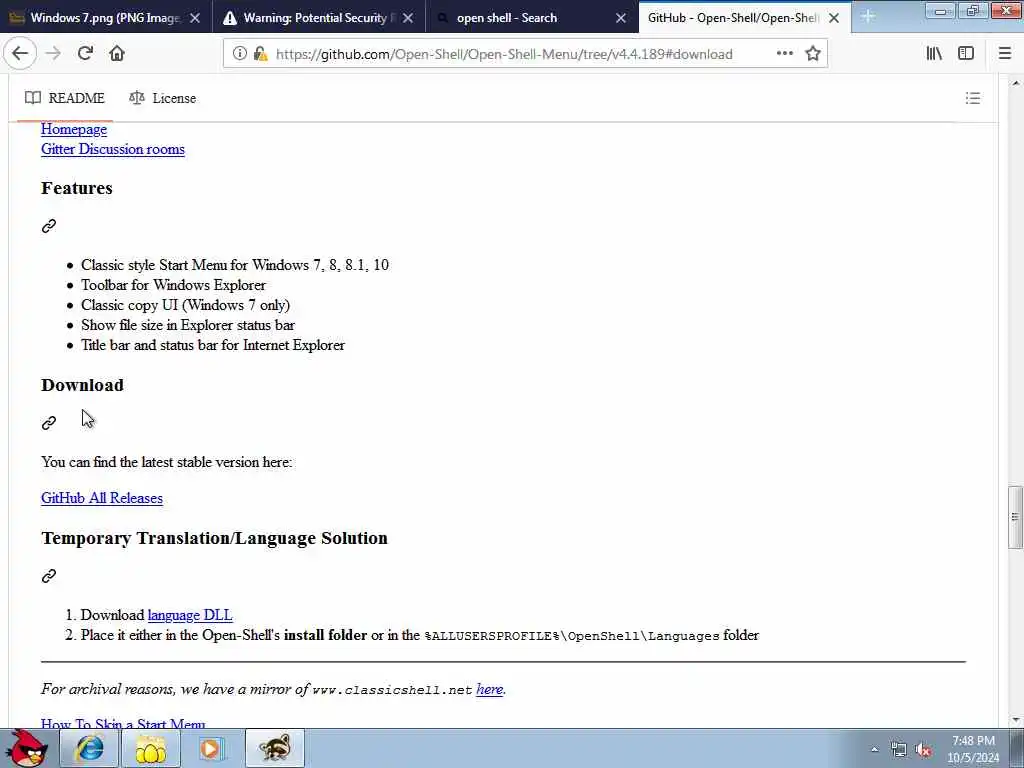Screen dimensions: 1024x768
Task: Reload the current GitHub page
Action: coord(85,54)
